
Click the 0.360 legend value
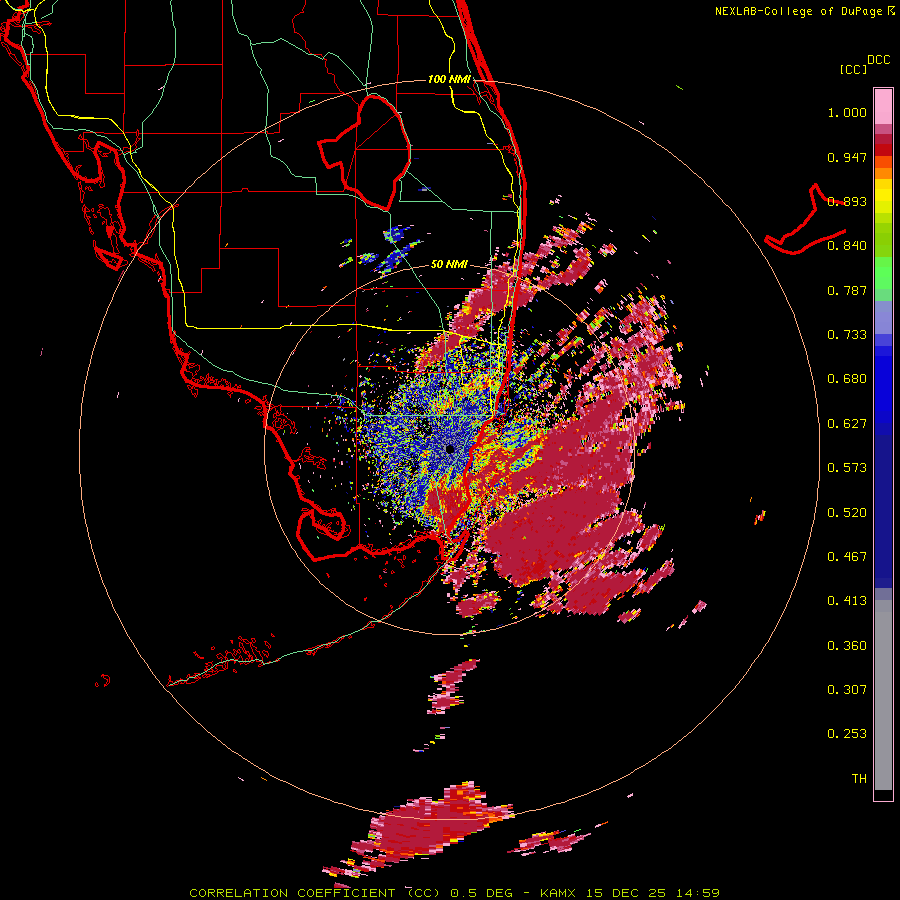tap(847, 646)
